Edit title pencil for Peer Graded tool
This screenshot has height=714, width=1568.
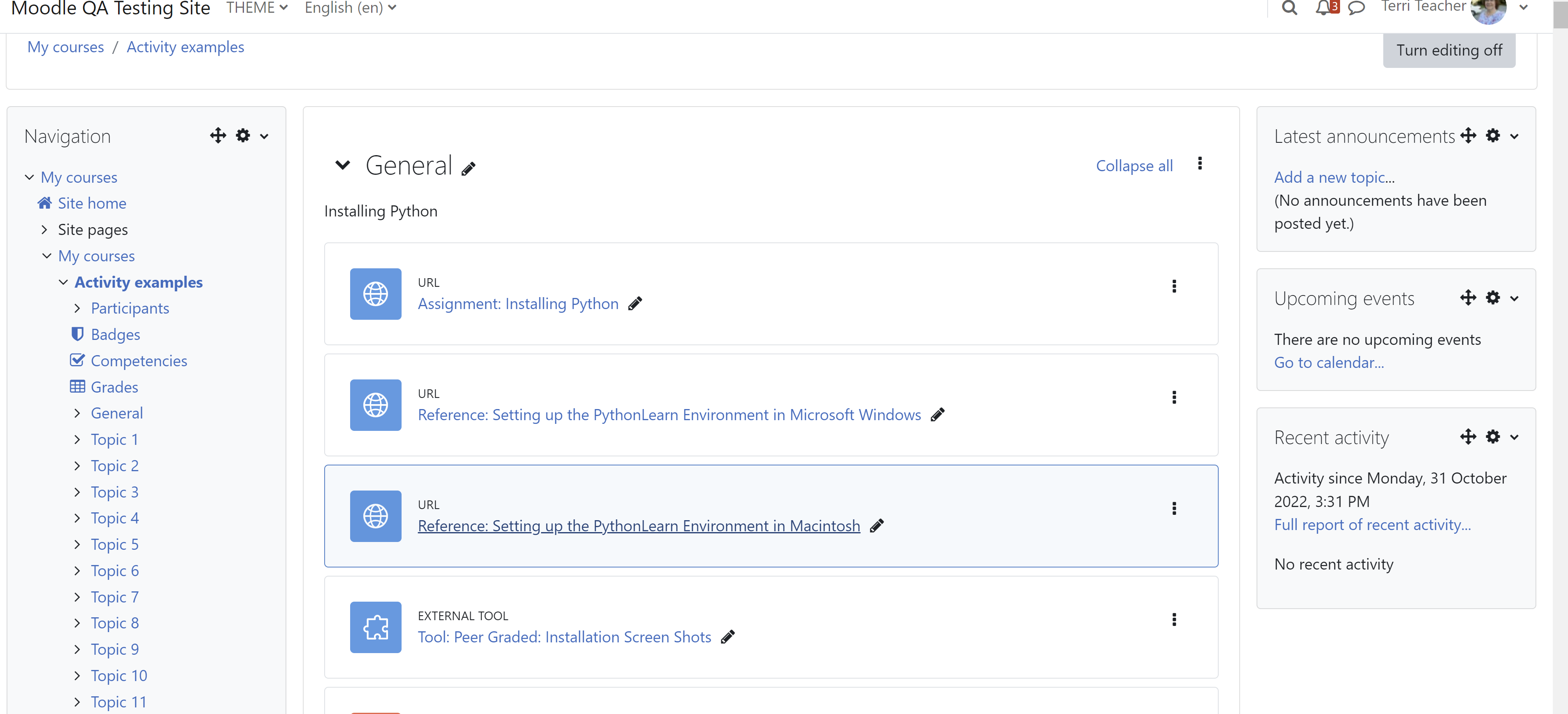727,637
